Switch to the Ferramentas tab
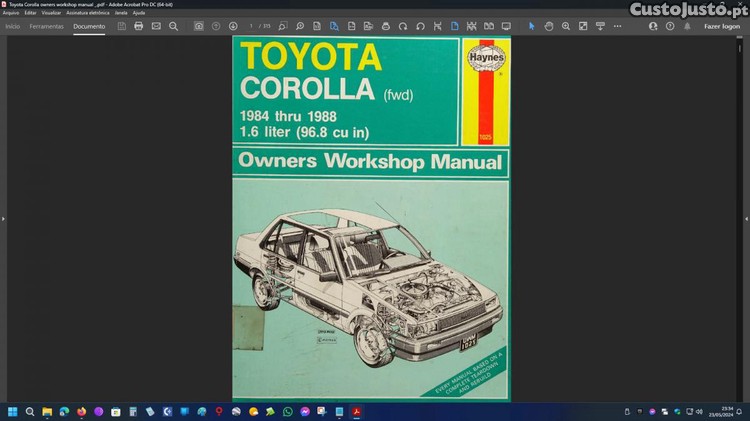This screenshot has height=421, width=750. (x=46, y=26)
